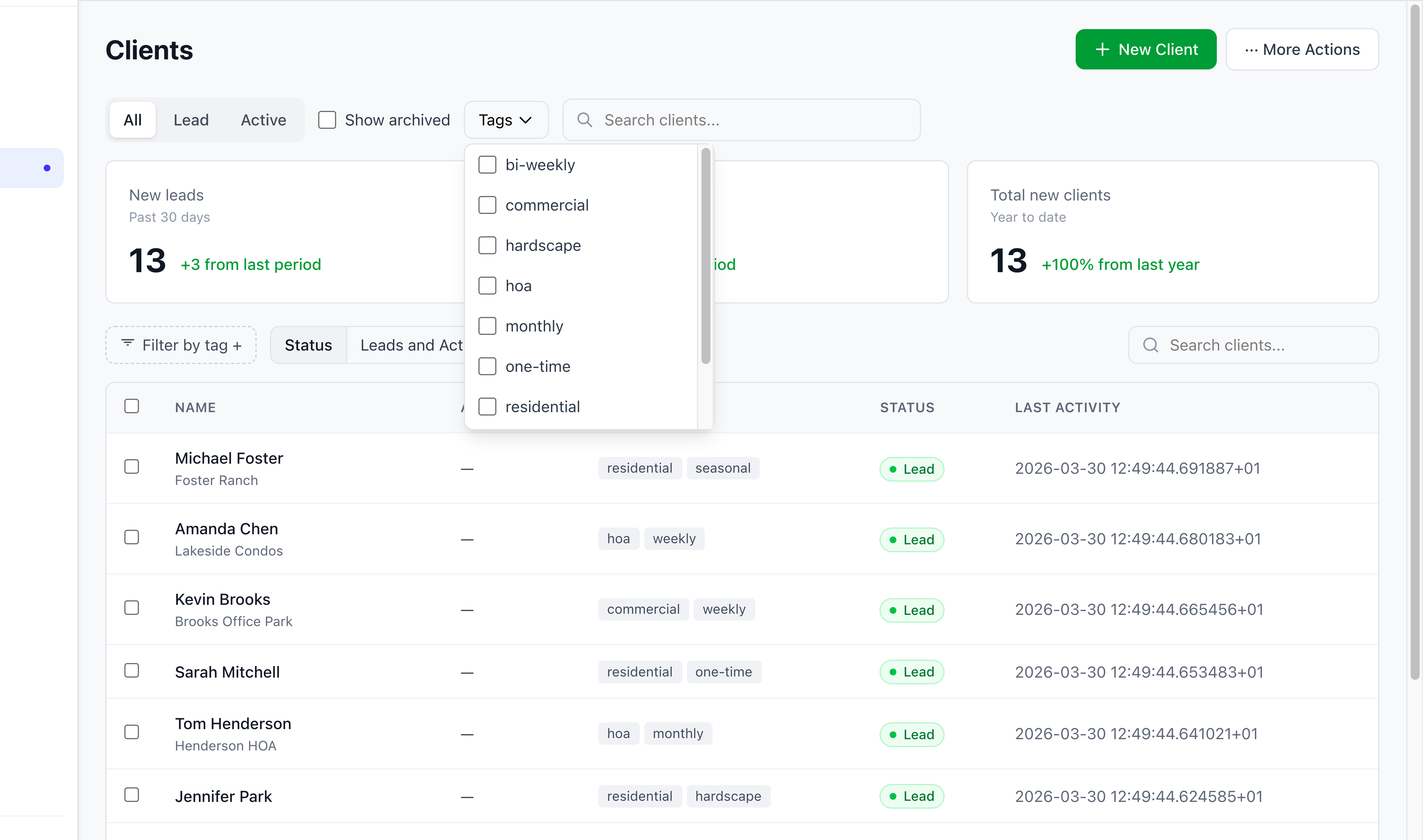Click the search icon beside the table search field
Screen dimensions: 1423x840
pos(1151,345)
